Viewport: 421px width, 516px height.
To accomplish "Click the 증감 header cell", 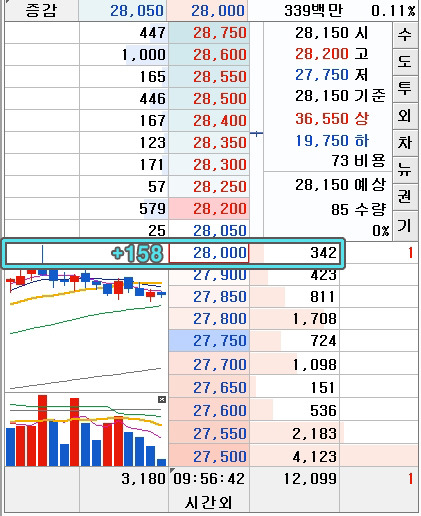I will [42, 11].
